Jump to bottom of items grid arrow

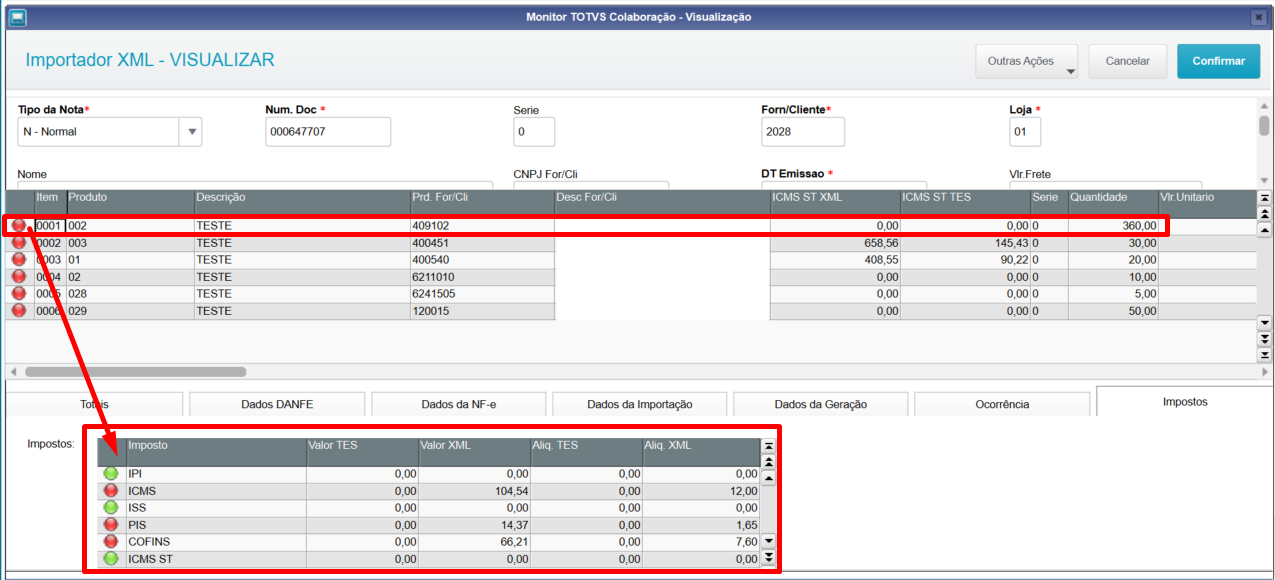[x=1264, y=355]
